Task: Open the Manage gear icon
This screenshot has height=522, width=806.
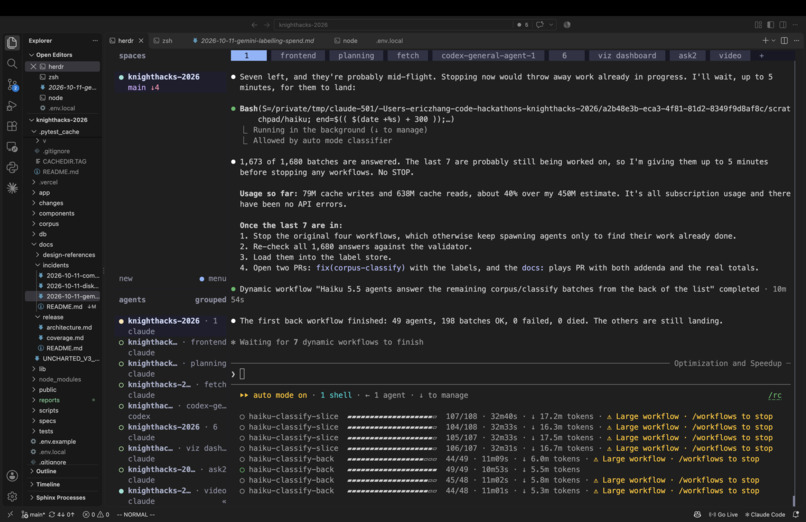Action: tap(12, 496)
